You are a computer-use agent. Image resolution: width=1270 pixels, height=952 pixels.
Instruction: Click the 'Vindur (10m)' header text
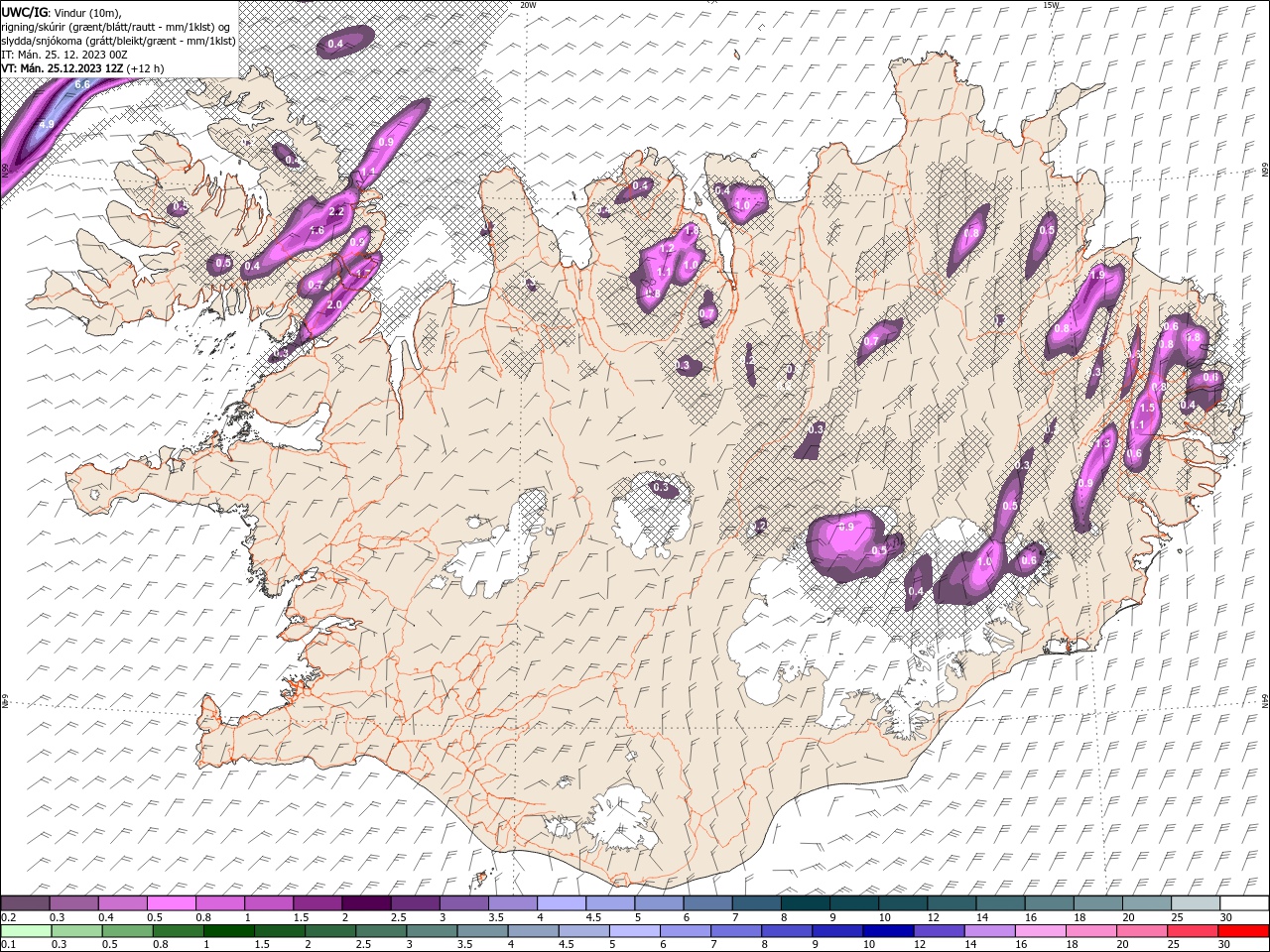coord(87,12)
